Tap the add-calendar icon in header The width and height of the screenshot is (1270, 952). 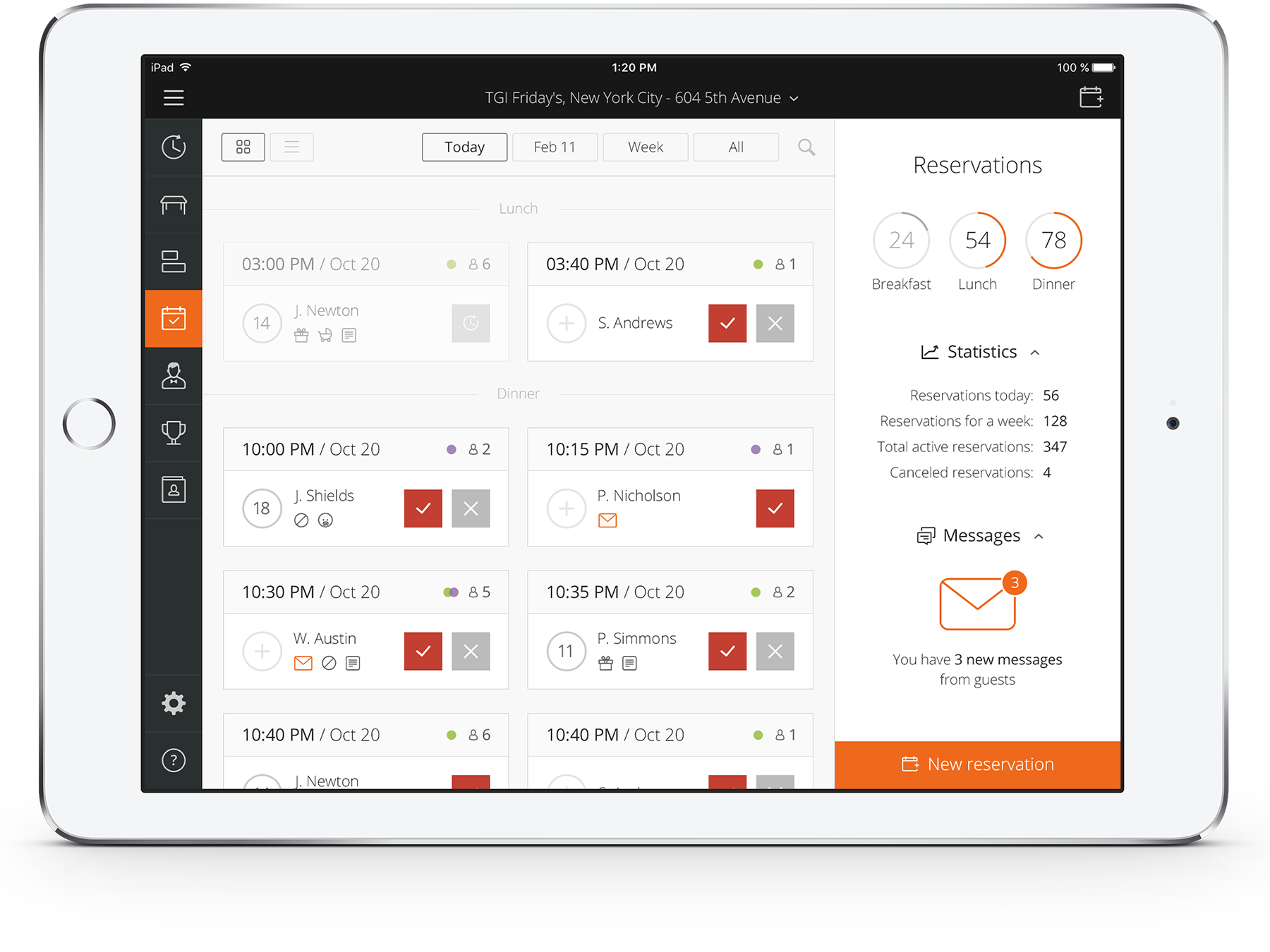[x=1091, y=97]
